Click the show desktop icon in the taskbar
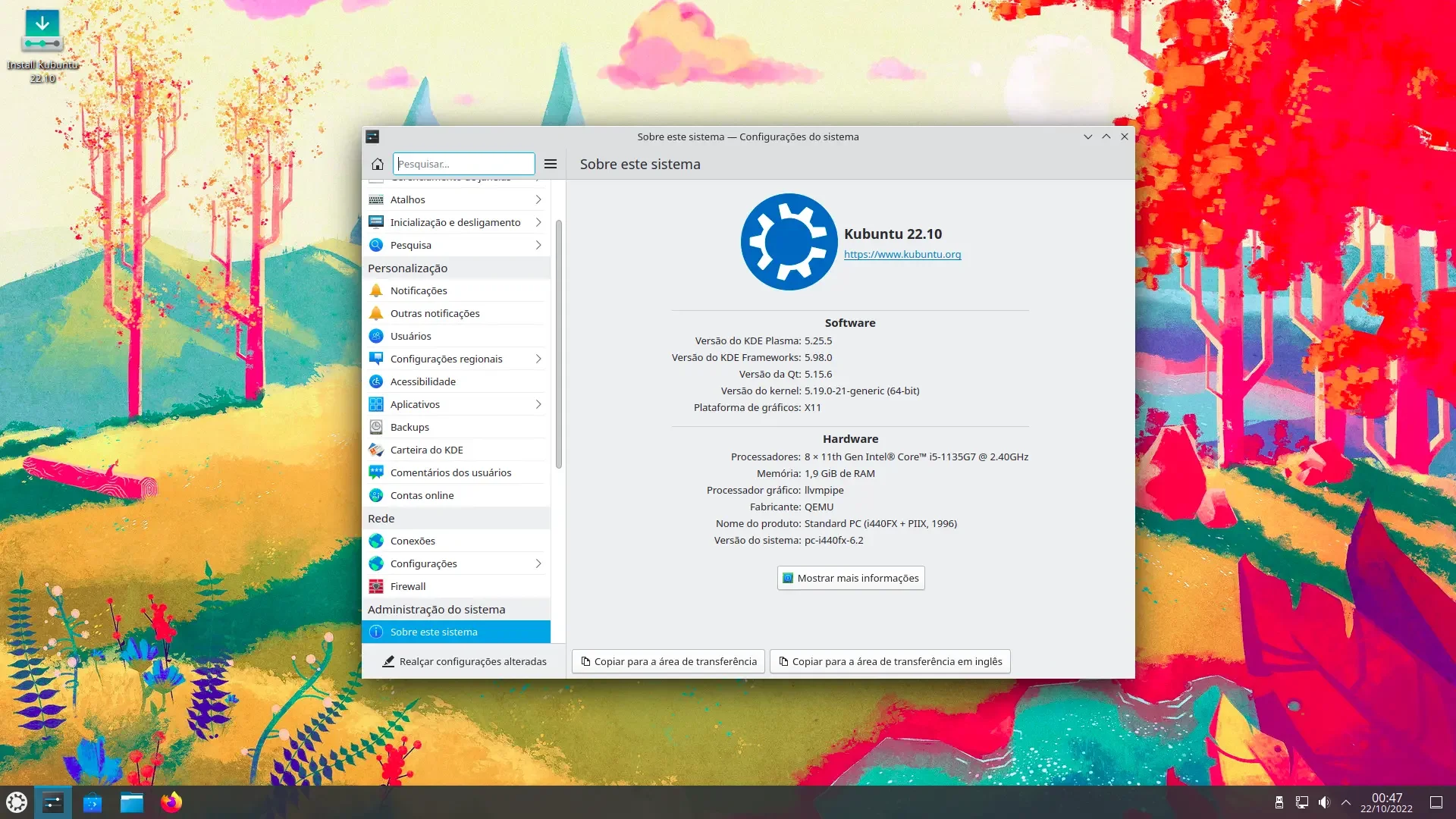 1436,802
